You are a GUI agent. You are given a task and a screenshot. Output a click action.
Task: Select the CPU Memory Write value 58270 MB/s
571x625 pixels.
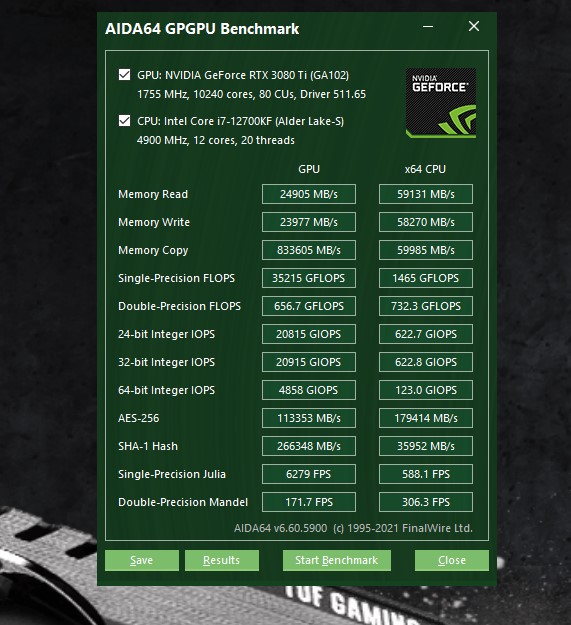point(426,222)
